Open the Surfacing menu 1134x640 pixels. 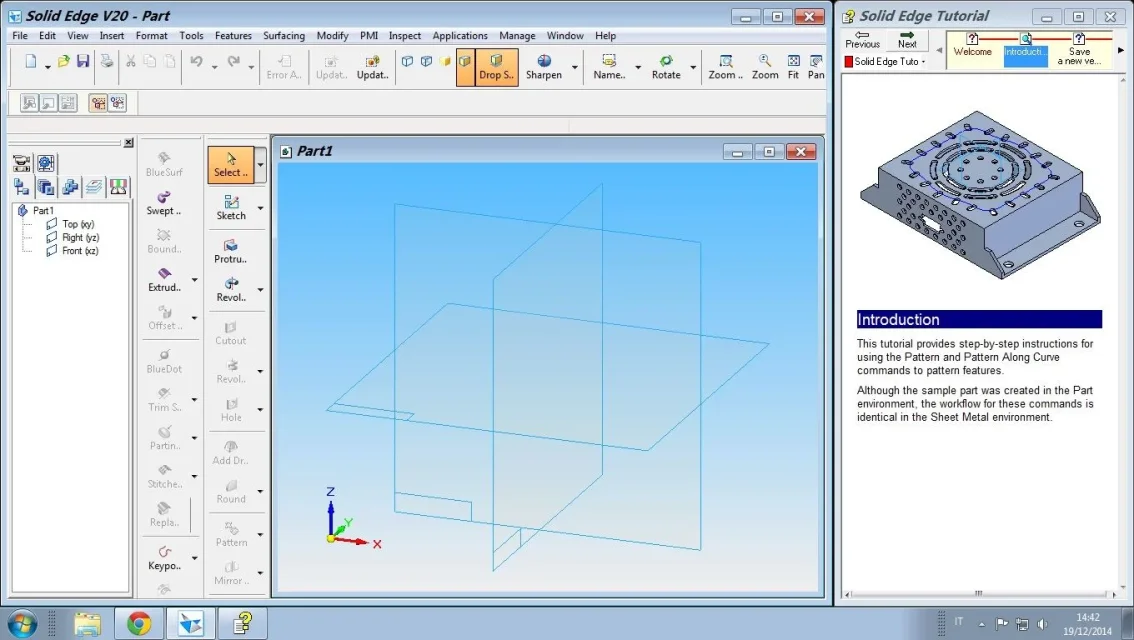tap(284, 35)
